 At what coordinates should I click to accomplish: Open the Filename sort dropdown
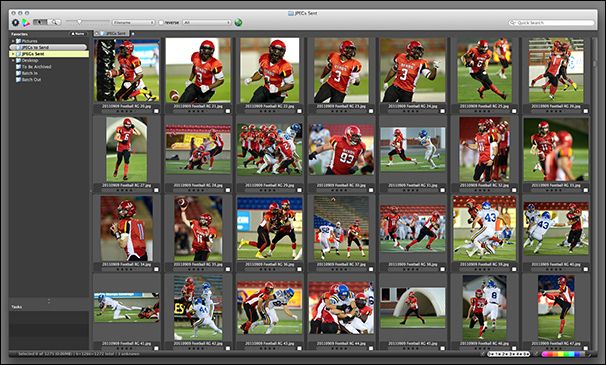pyautogui.click(x=134, y=22)
